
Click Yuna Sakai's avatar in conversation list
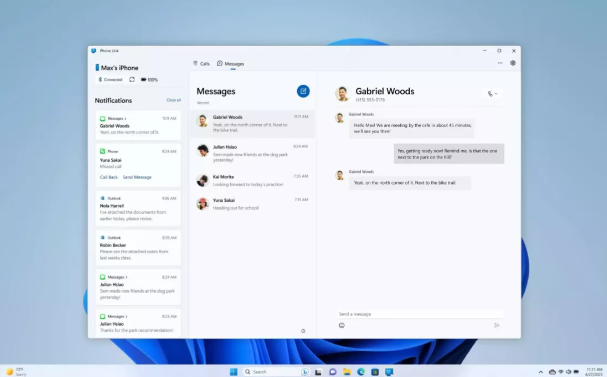point(202,204)
